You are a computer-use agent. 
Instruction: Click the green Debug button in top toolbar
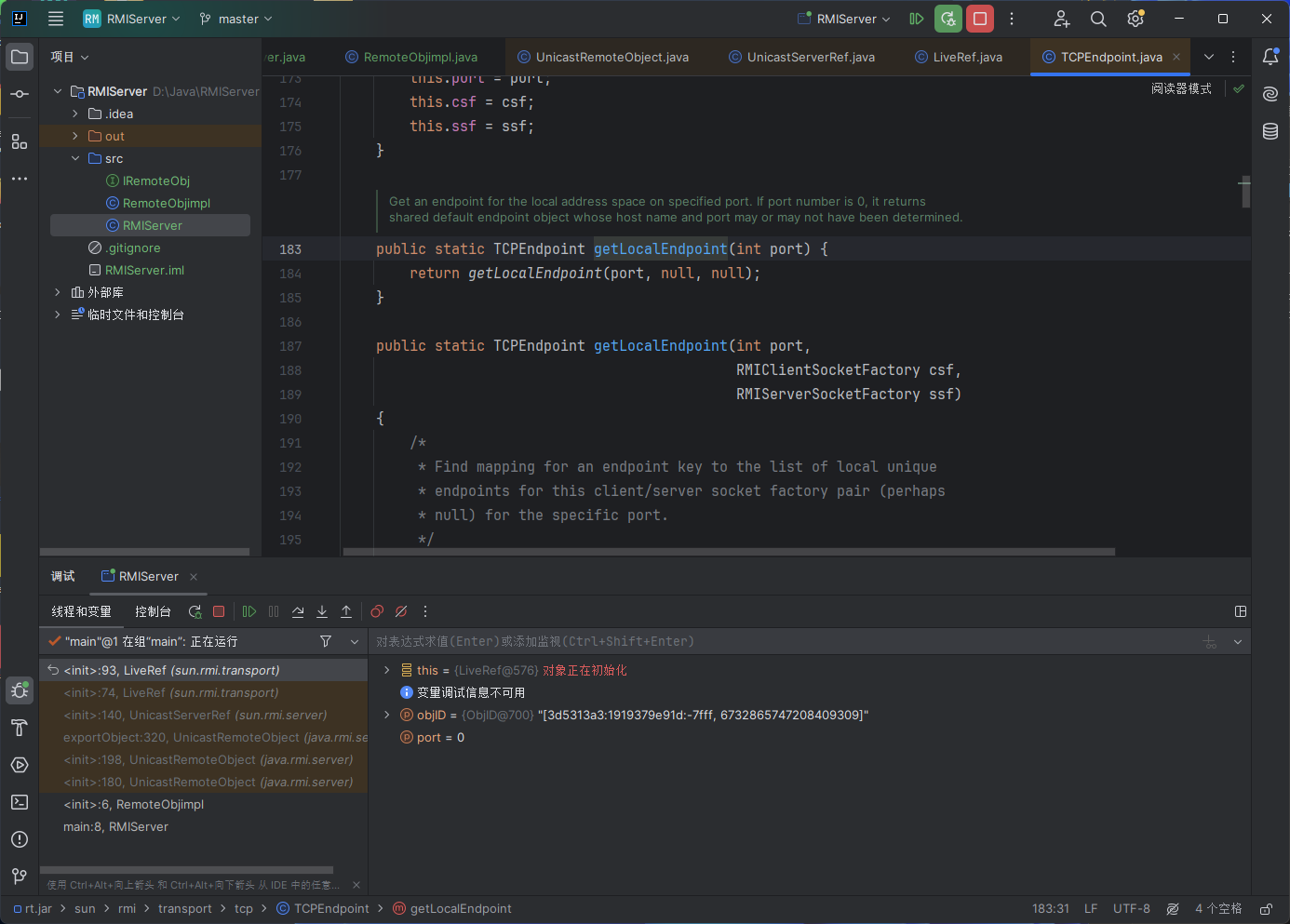click(948, 19)
